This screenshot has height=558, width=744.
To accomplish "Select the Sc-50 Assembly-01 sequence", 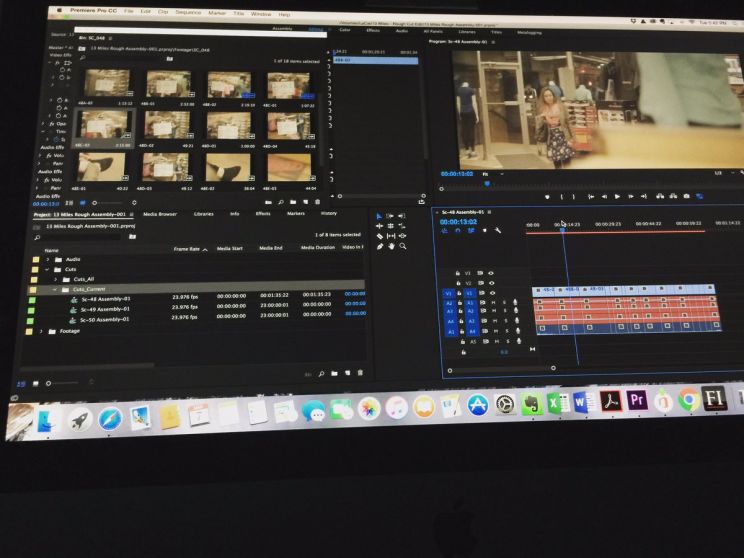I will point(104,320).
